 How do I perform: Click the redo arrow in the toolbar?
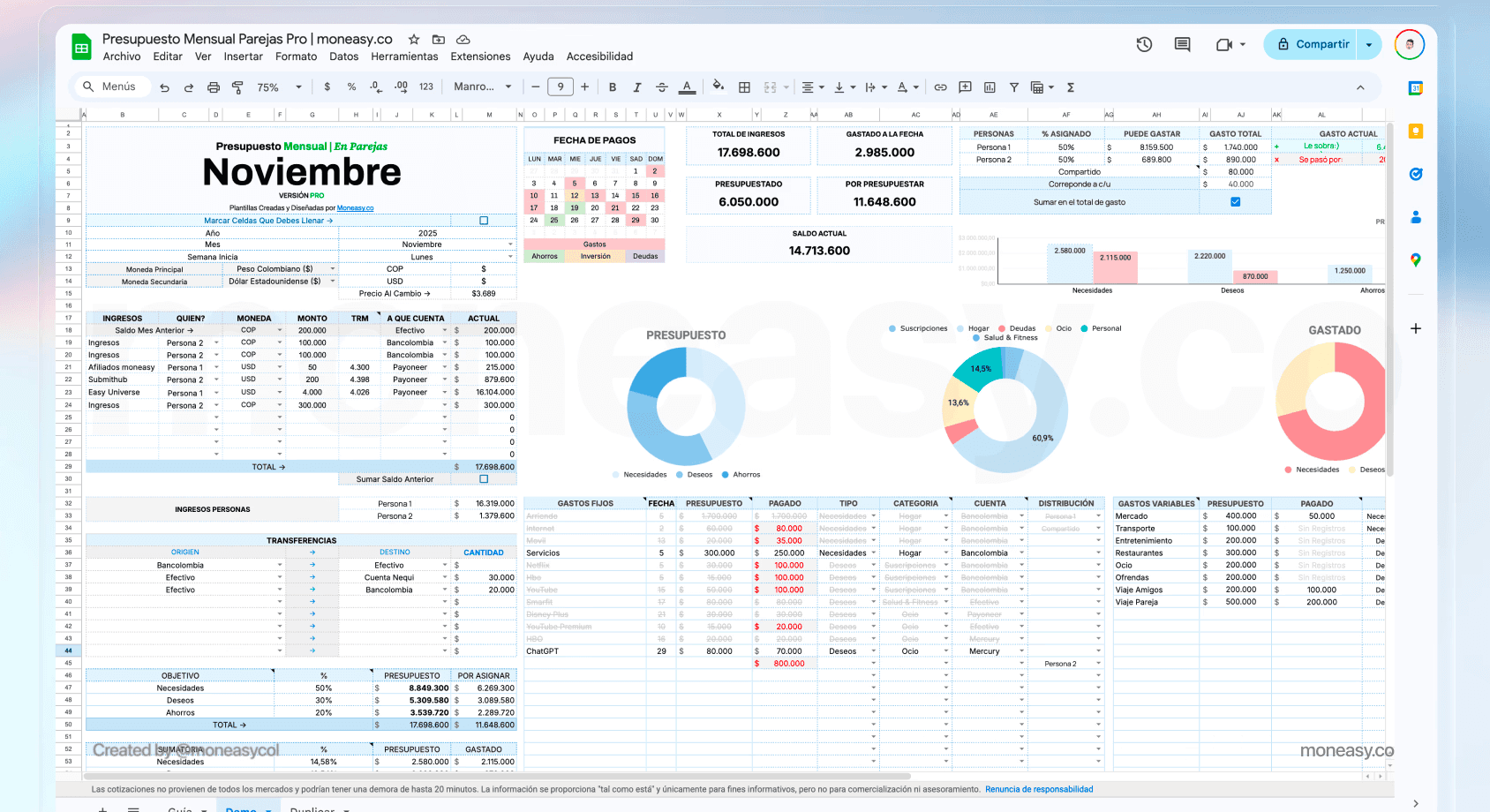tap(189, 87)
